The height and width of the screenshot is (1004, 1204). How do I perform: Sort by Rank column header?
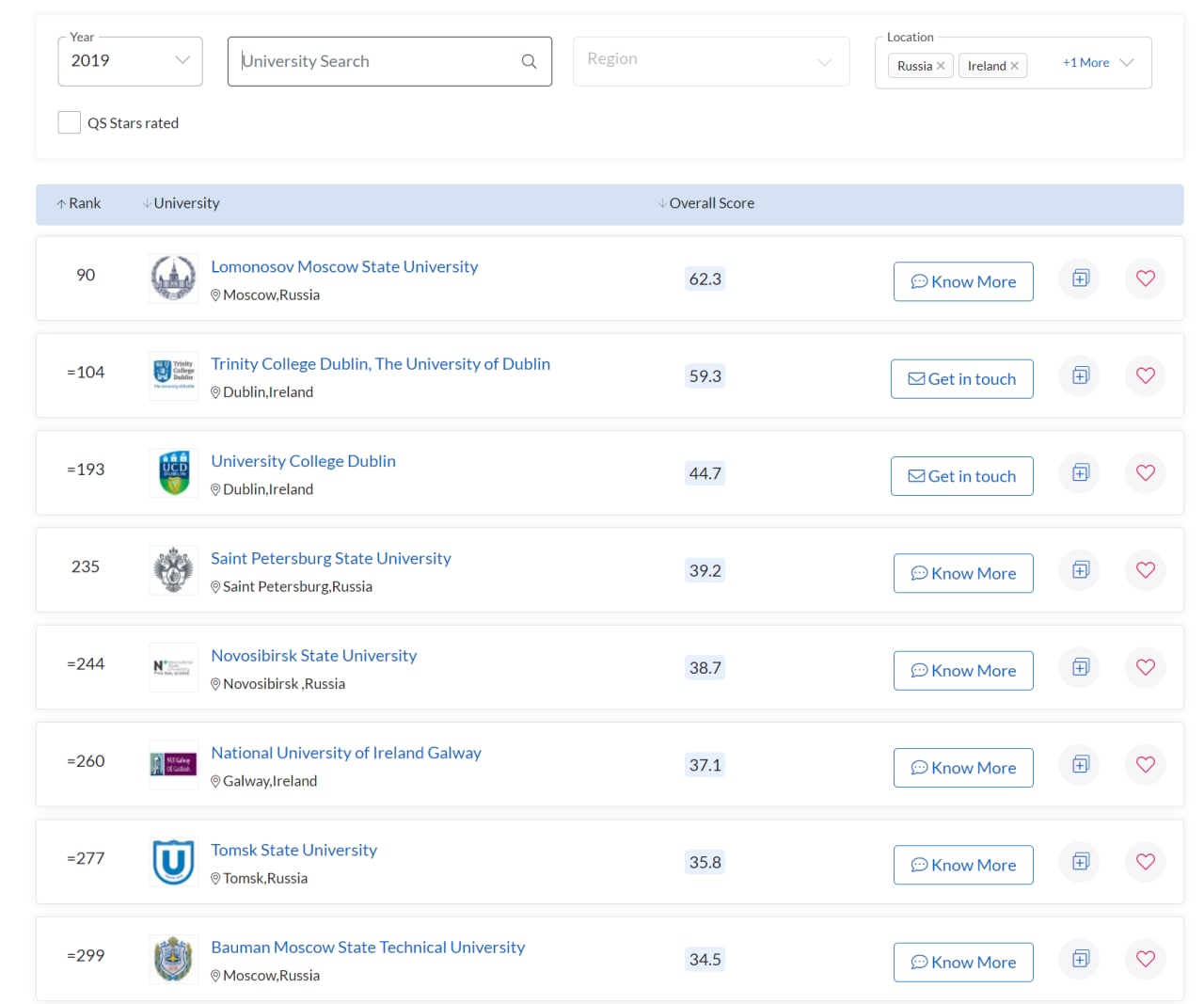(78, 203)
